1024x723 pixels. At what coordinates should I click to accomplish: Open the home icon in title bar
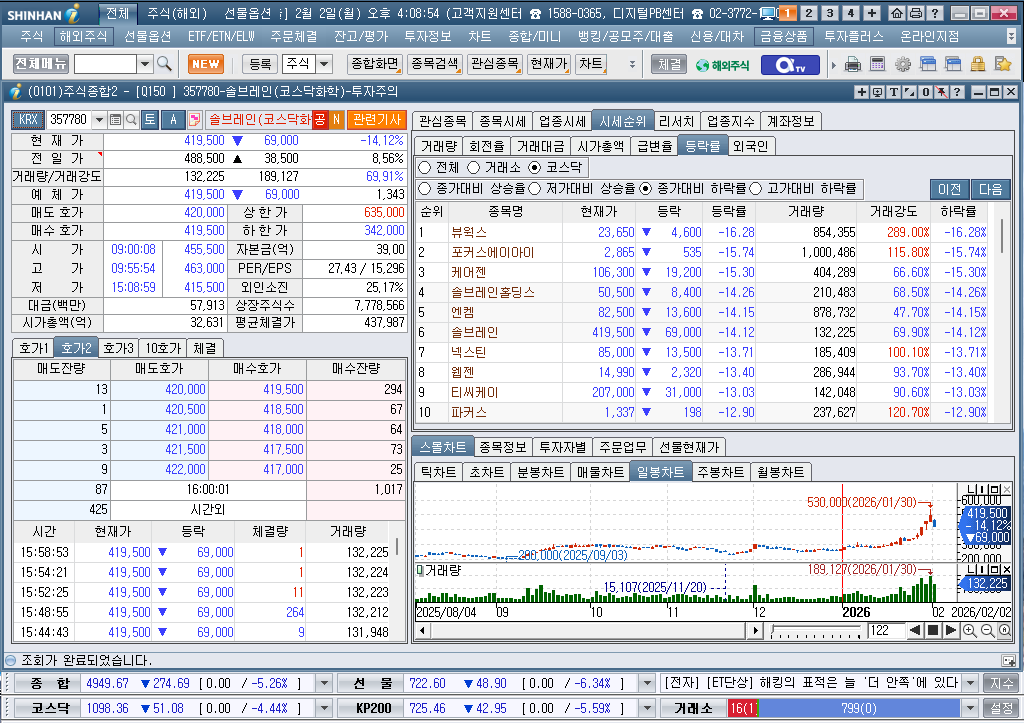[x=897, y=13]
